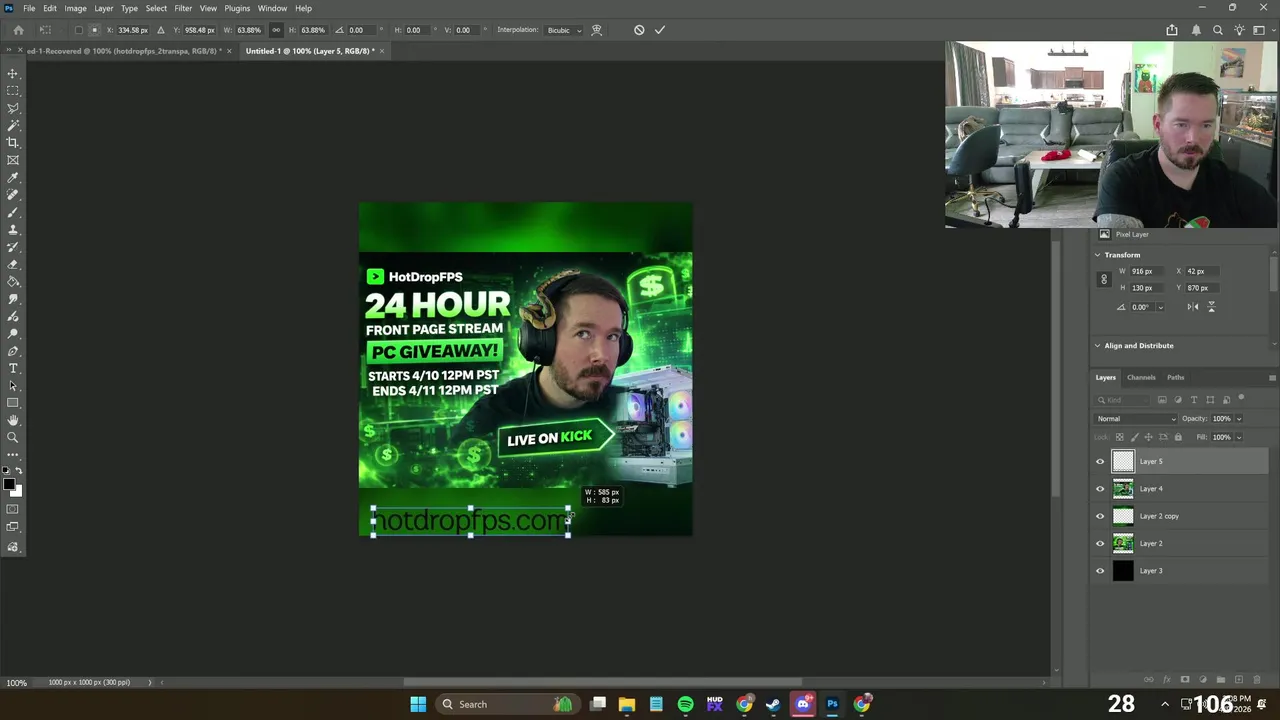The image size is (1280, 720).
Task: Select the Eraser tool
Action: pos(13,265)
